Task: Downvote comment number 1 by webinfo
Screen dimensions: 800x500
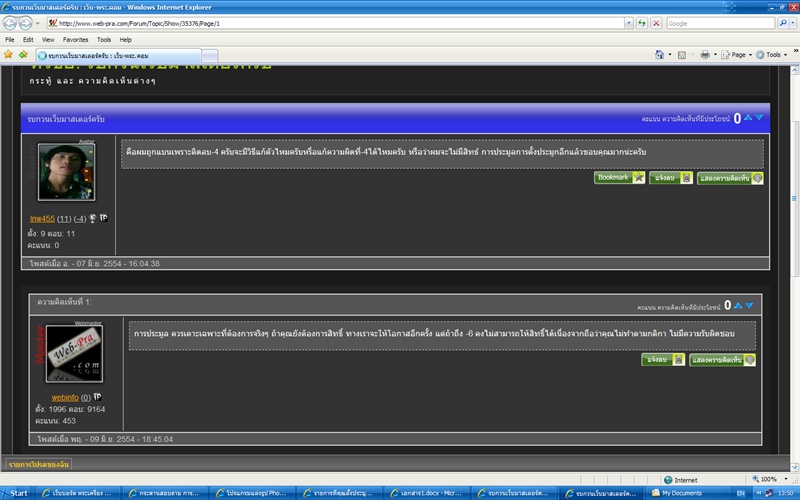Action: coord(749,304)
